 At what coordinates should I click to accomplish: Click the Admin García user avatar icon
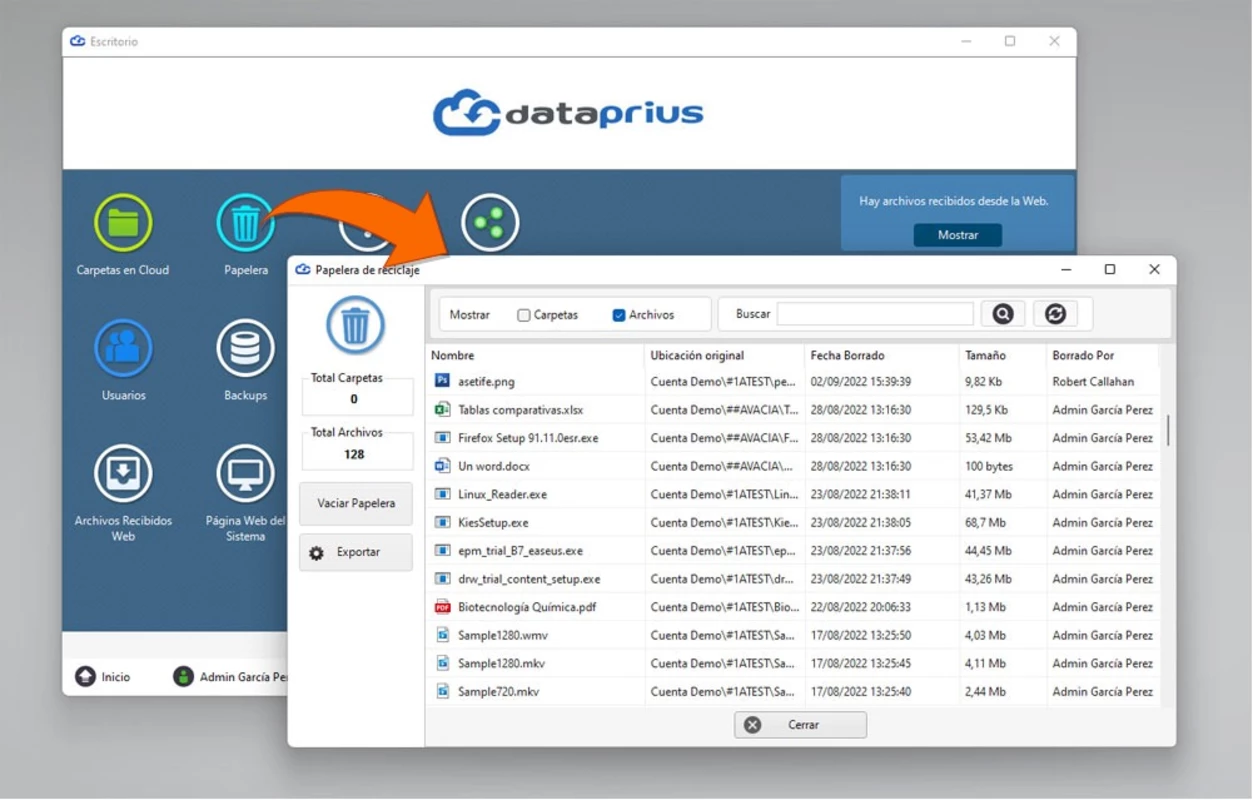pos(183,677)
